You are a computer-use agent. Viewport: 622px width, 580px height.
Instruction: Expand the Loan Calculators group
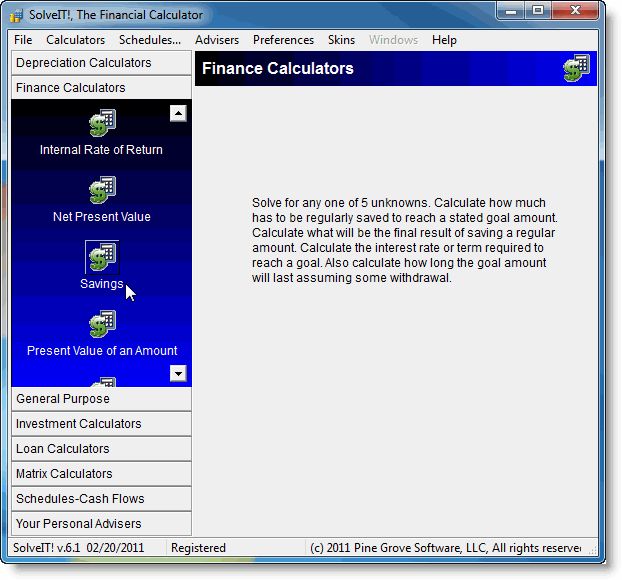(101, 449)
